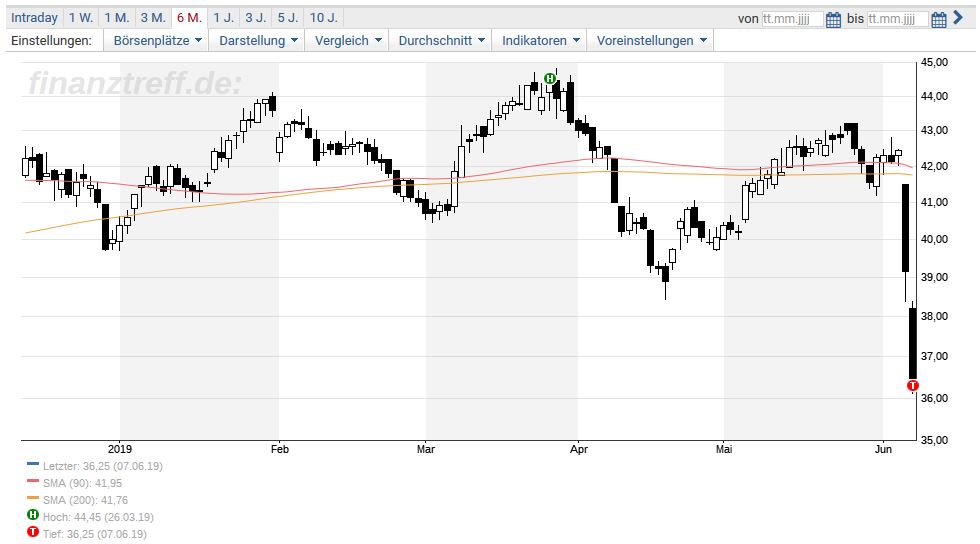Select the 1 W. timeframe tab
This screenshot has width=980, height=544.
[81, 18]
